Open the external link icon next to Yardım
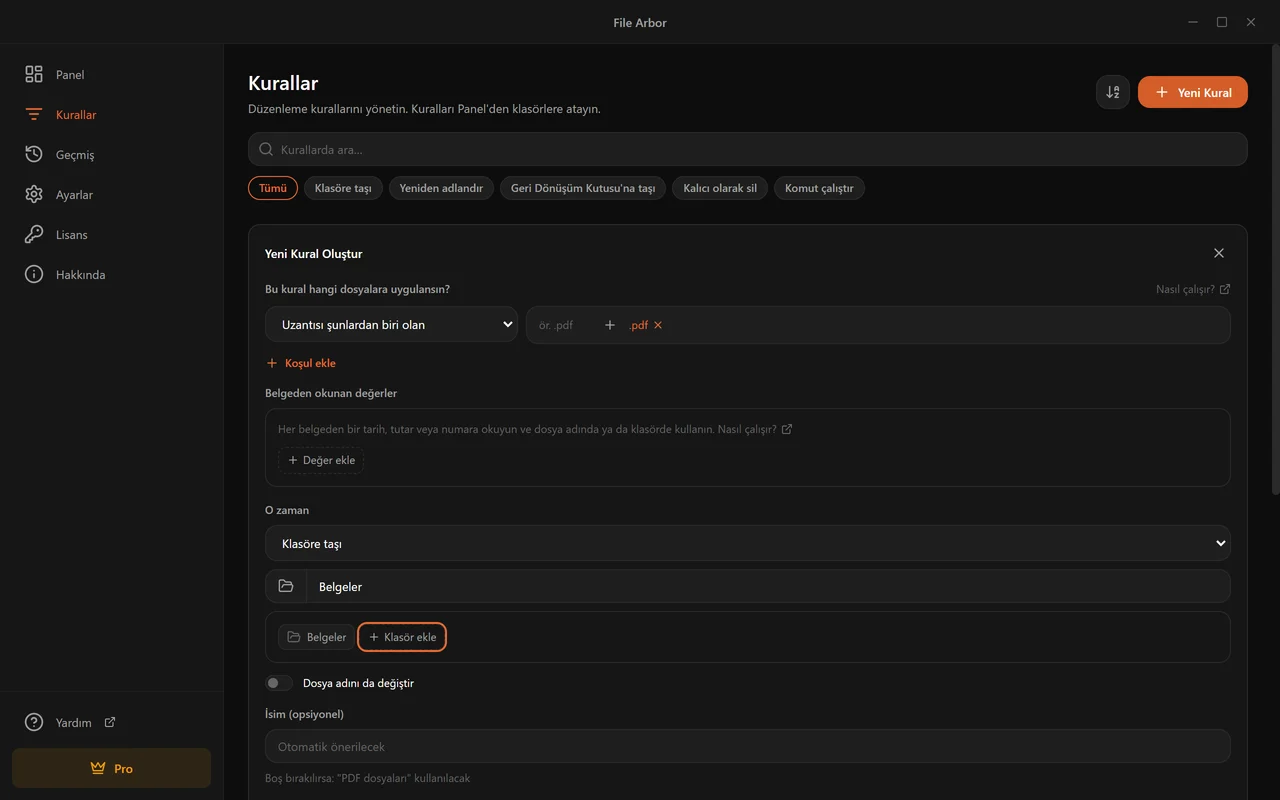This screenshot has width=1280, height=800. tap(110, 722)
